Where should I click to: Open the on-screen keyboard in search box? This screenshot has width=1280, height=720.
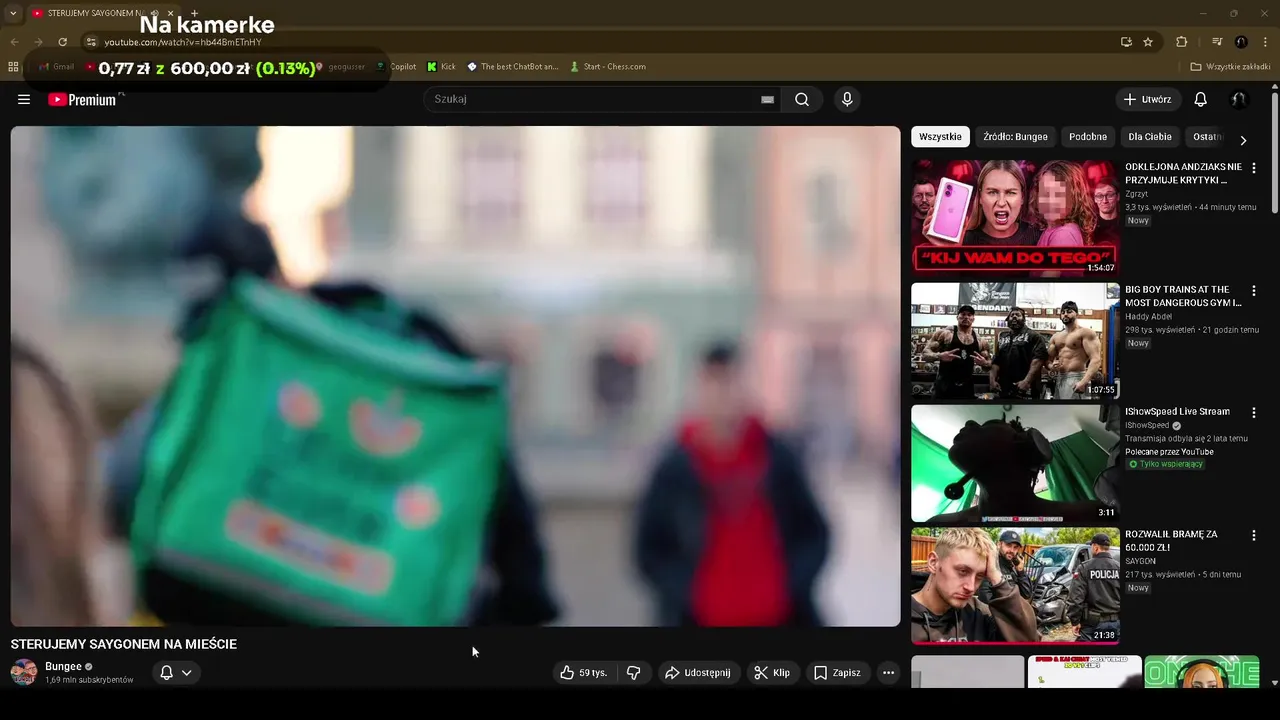tap(767, 100)
